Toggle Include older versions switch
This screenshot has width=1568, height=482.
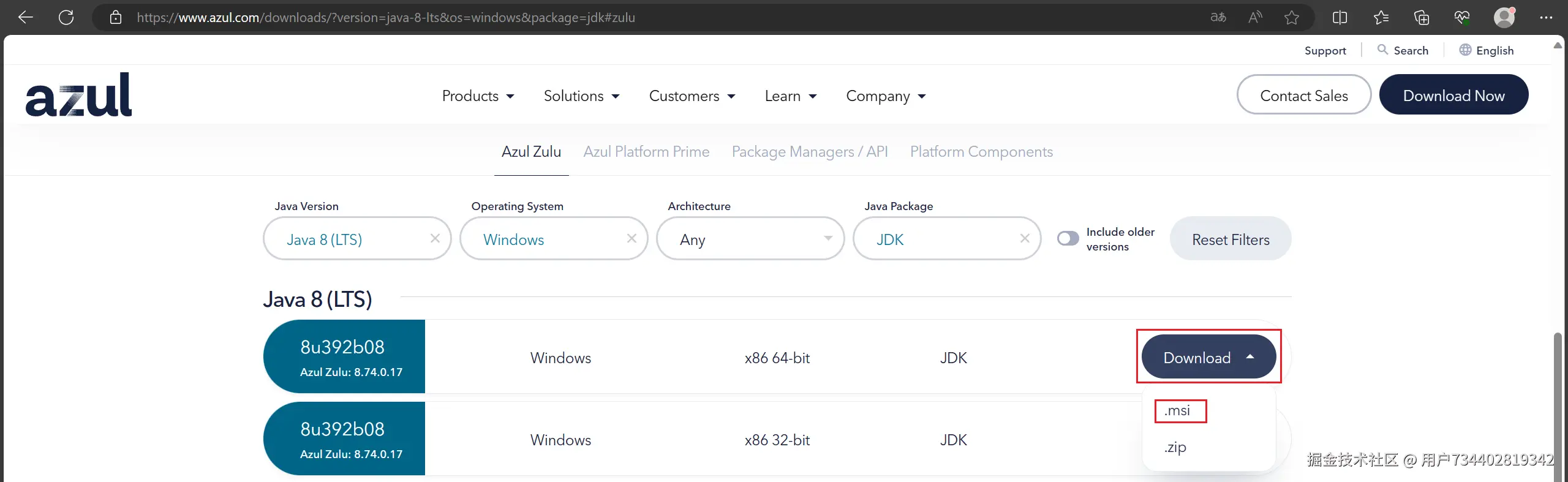(x=1068, y=238)
